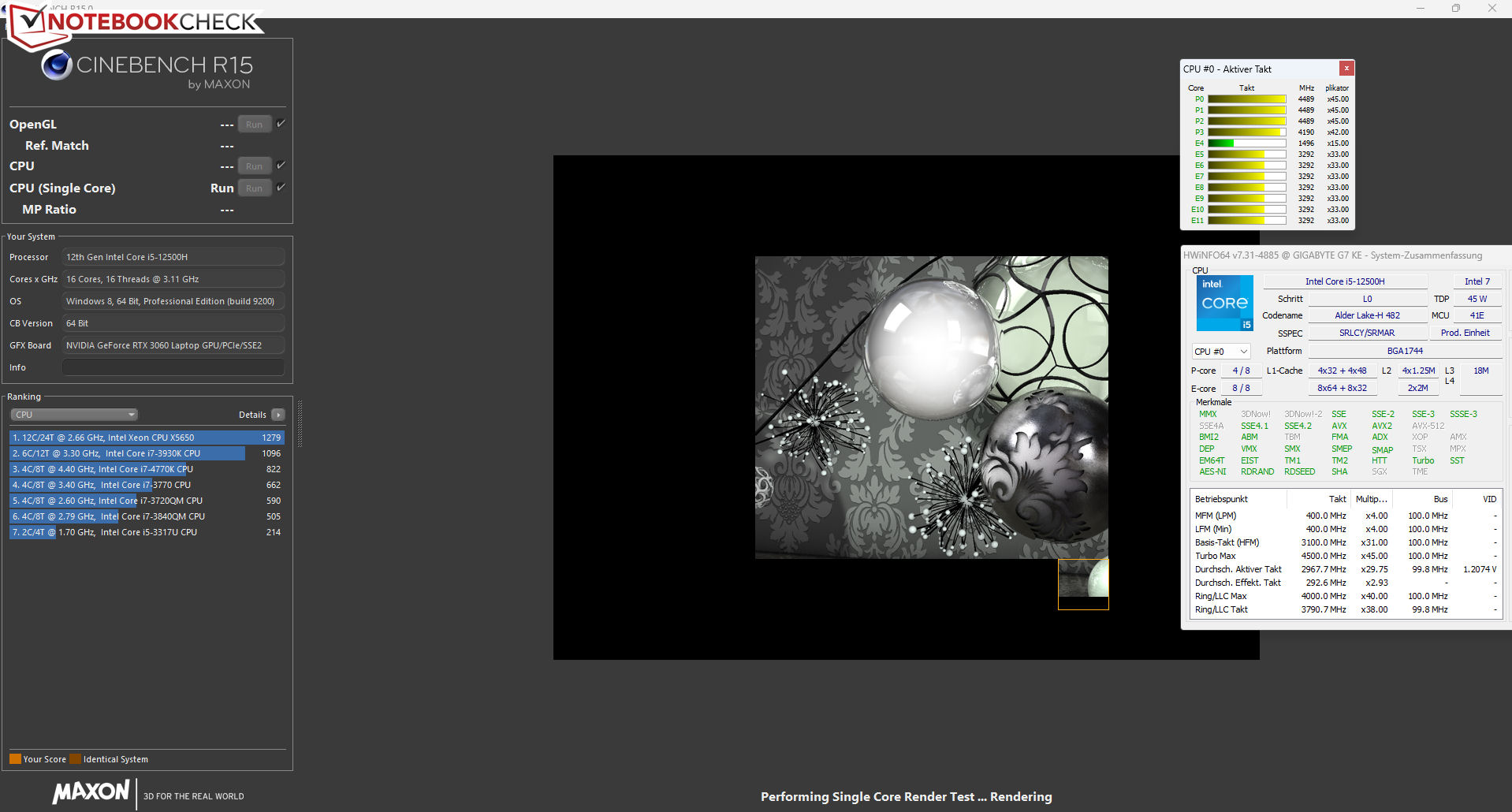Viewport: 1512px width, 812px height.
Task: Expand ranking Details with arrow button
Action: pyautogui.click(x=277, y=415)
